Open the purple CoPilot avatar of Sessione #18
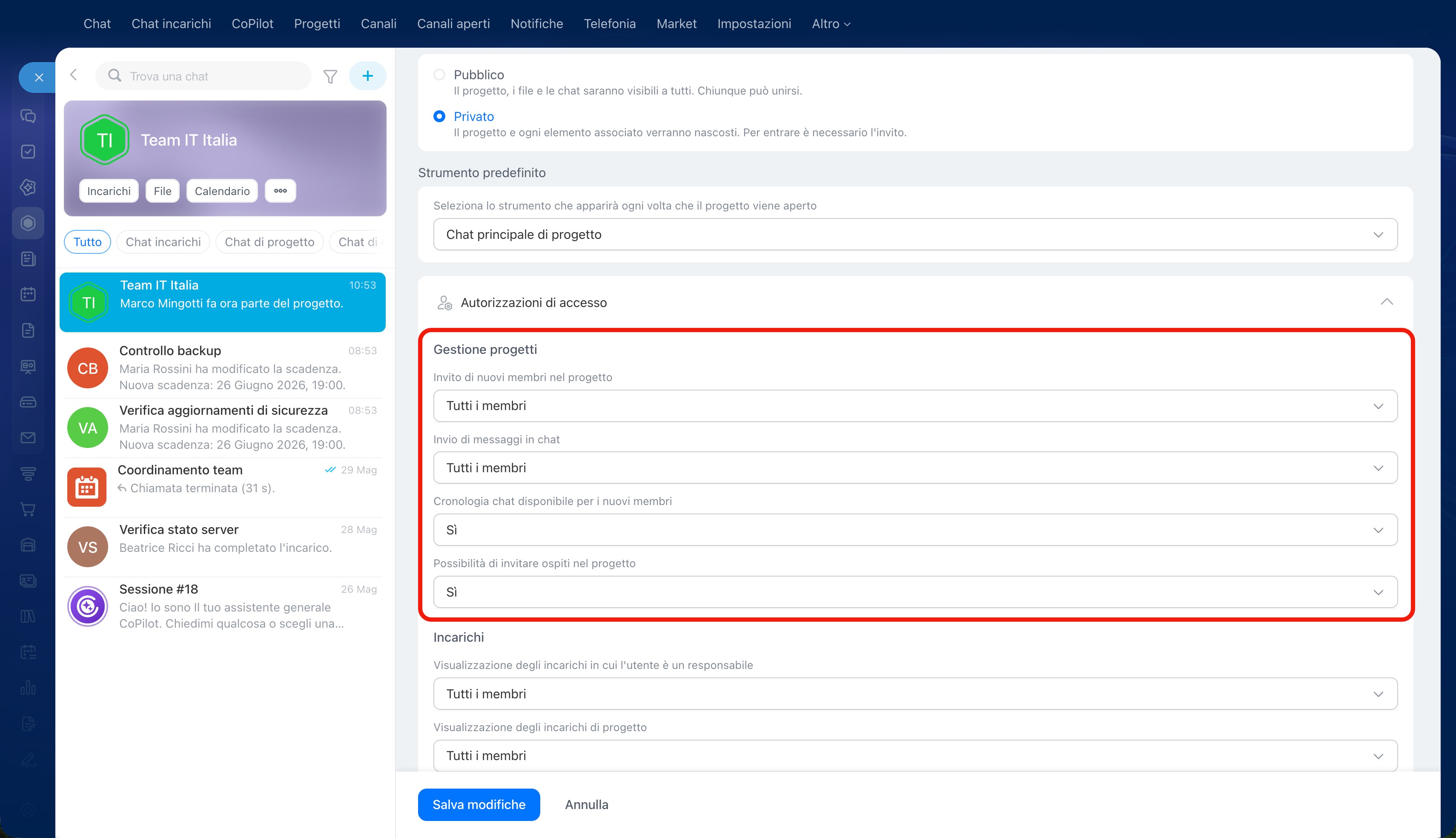The height and width of the screenshot is (838, 1456). coord(87,606)
